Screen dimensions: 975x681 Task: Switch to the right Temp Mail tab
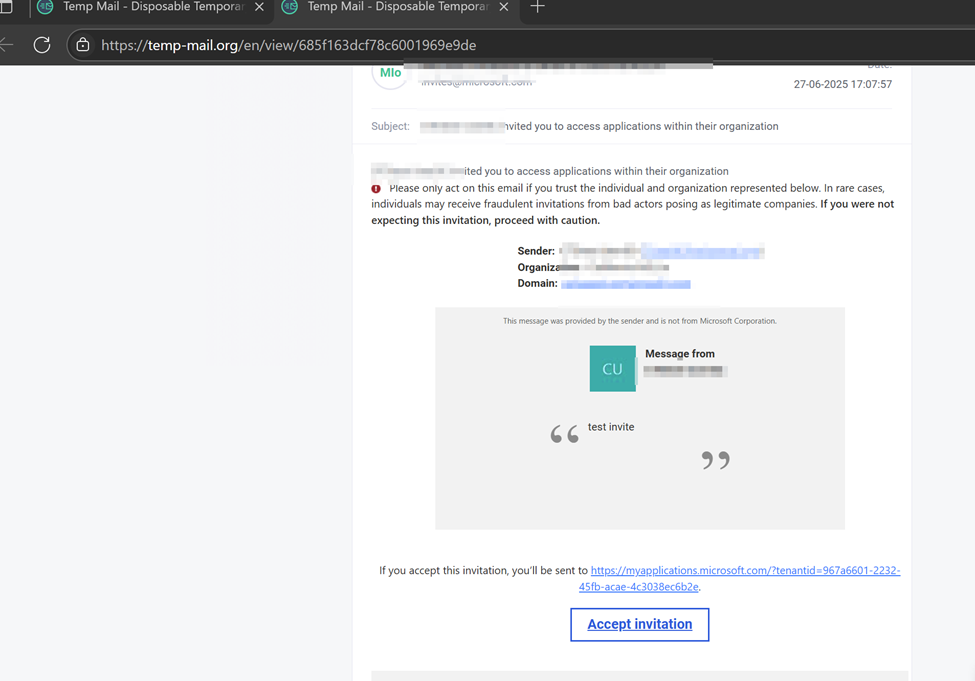pos(397,7)
